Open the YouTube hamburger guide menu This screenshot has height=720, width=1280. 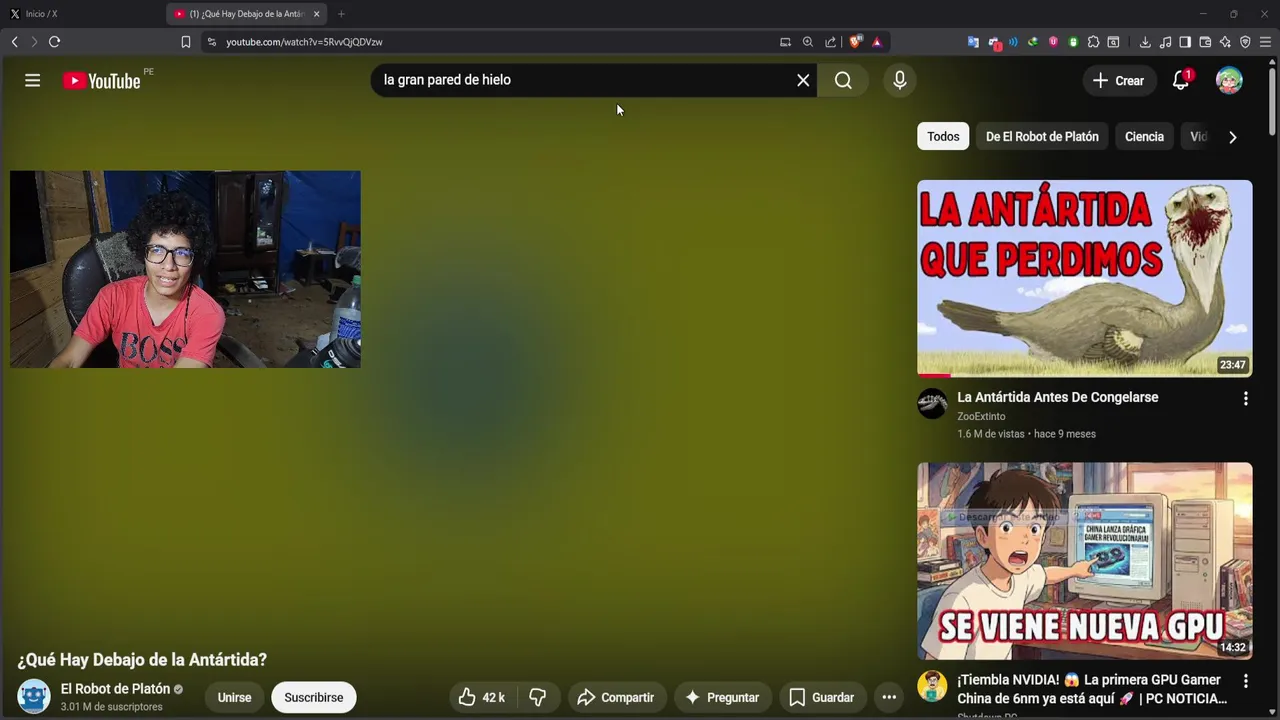32,81
